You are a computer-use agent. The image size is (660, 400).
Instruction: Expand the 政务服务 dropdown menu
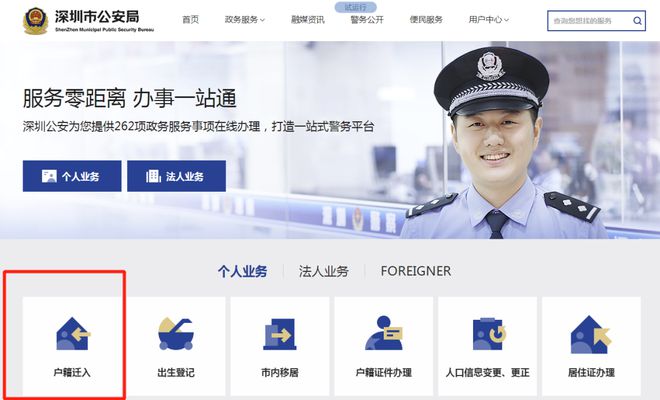245,19
